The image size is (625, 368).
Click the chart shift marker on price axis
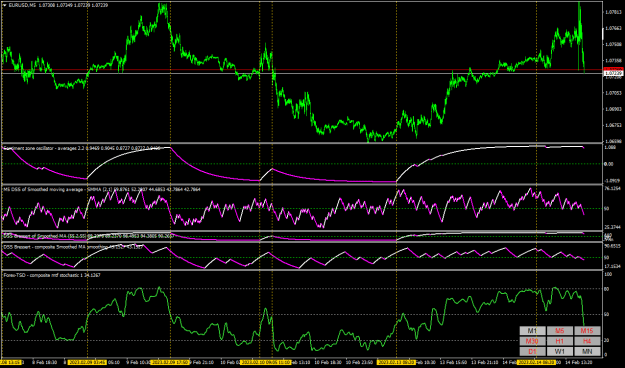click(x=603, y=34)
